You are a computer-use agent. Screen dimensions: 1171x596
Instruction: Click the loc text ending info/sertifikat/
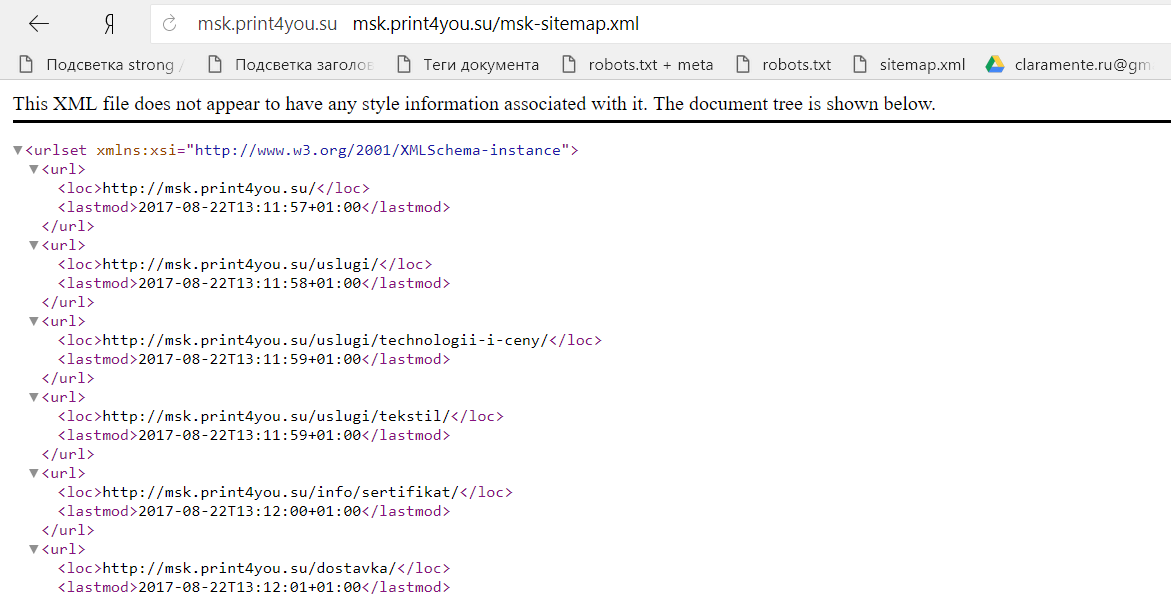pos(281,492)
